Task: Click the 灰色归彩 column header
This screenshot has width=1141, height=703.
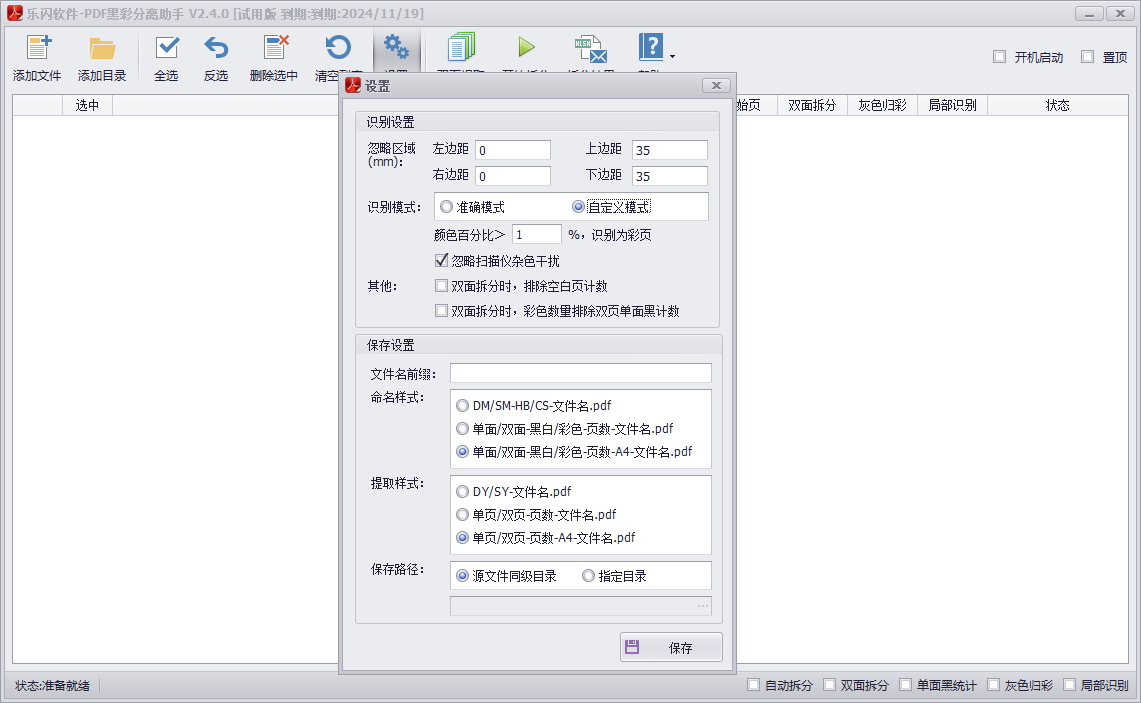Action: pos(883,106)
